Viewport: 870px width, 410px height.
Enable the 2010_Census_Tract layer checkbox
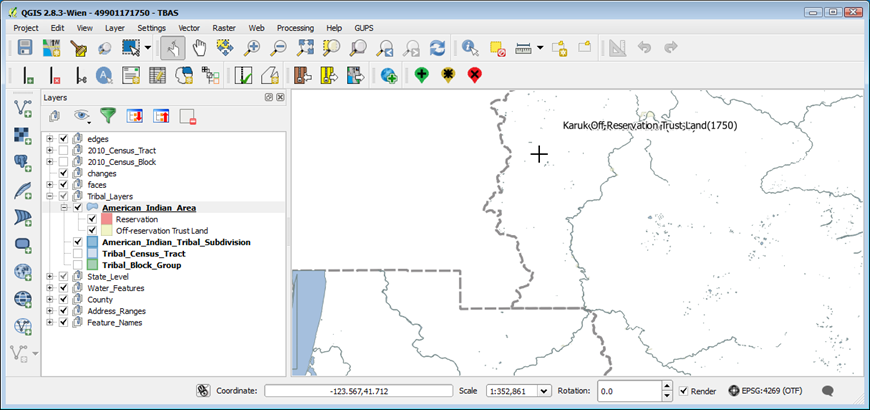[x=64, y=150]
